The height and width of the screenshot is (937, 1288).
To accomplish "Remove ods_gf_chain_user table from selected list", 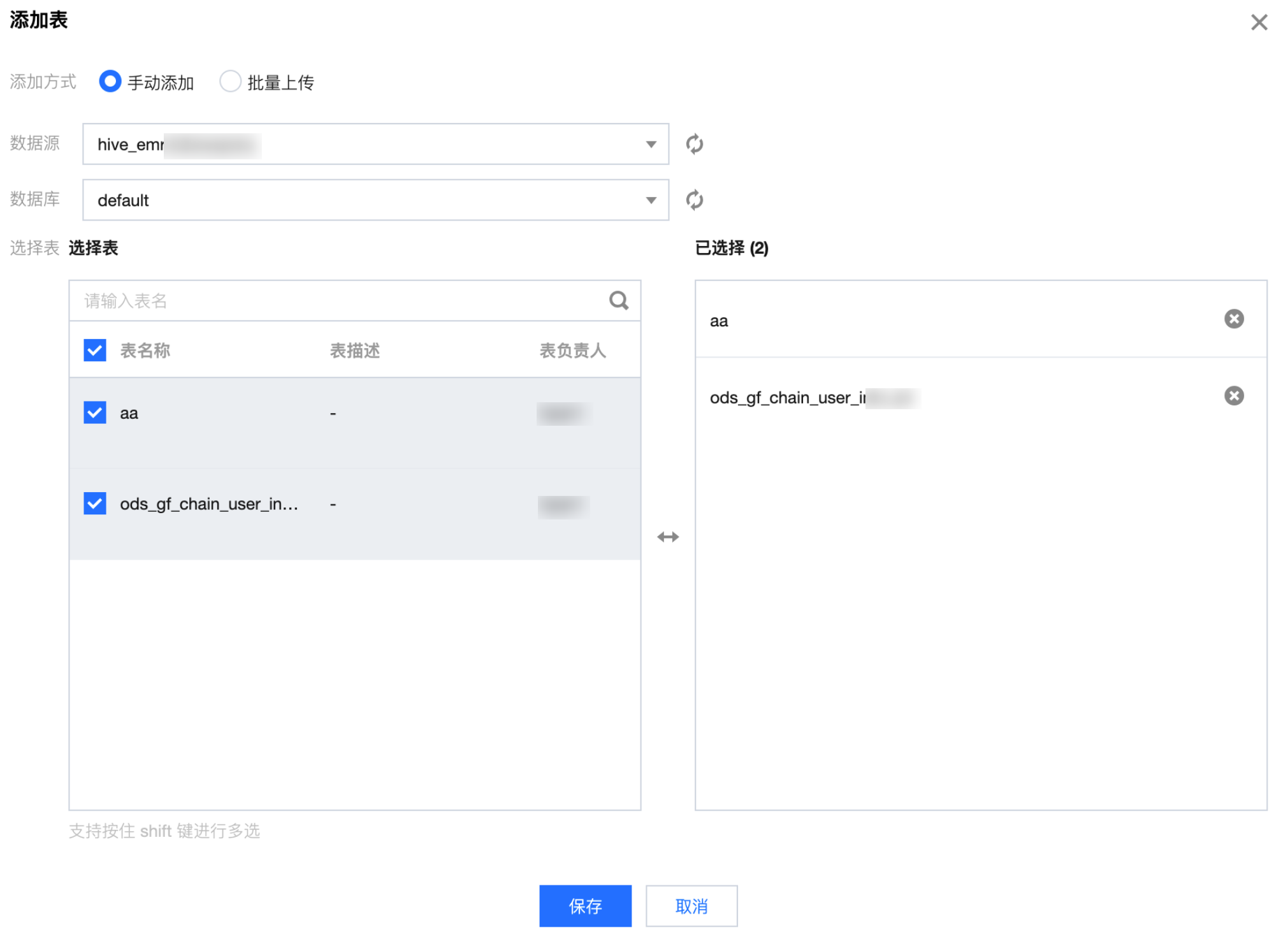I will [1233, 396].
